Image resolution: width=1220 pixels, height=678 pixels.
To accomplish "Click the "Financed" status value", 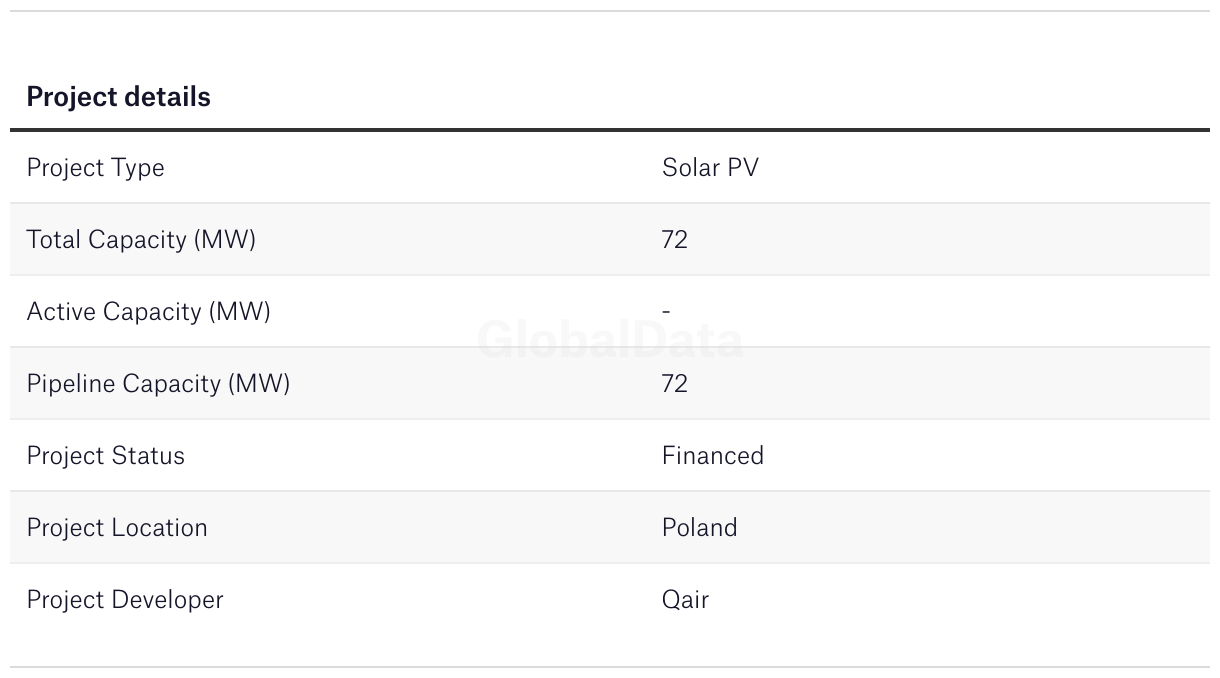I will (x=712, y=456).
